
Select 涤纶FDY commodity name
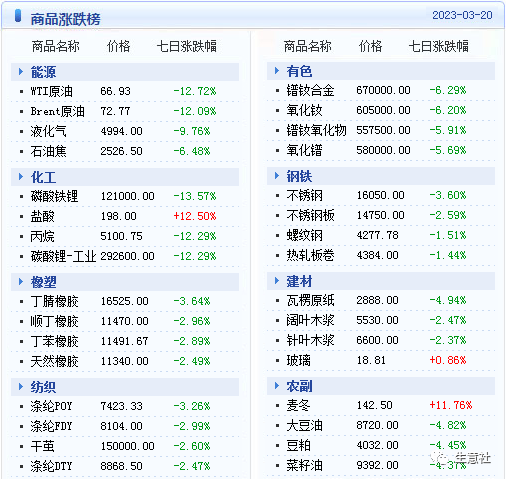tap(51, 426)
